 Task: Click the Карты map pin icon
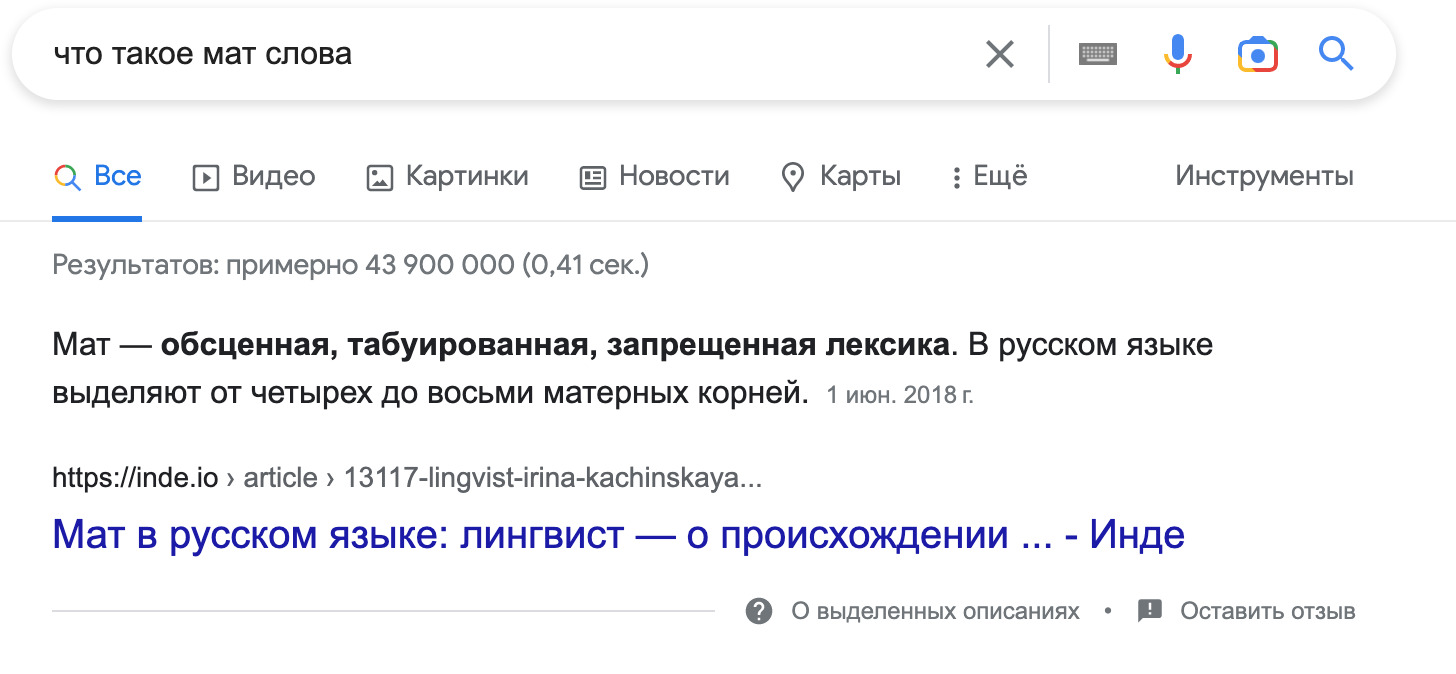[x=793, y=178]
